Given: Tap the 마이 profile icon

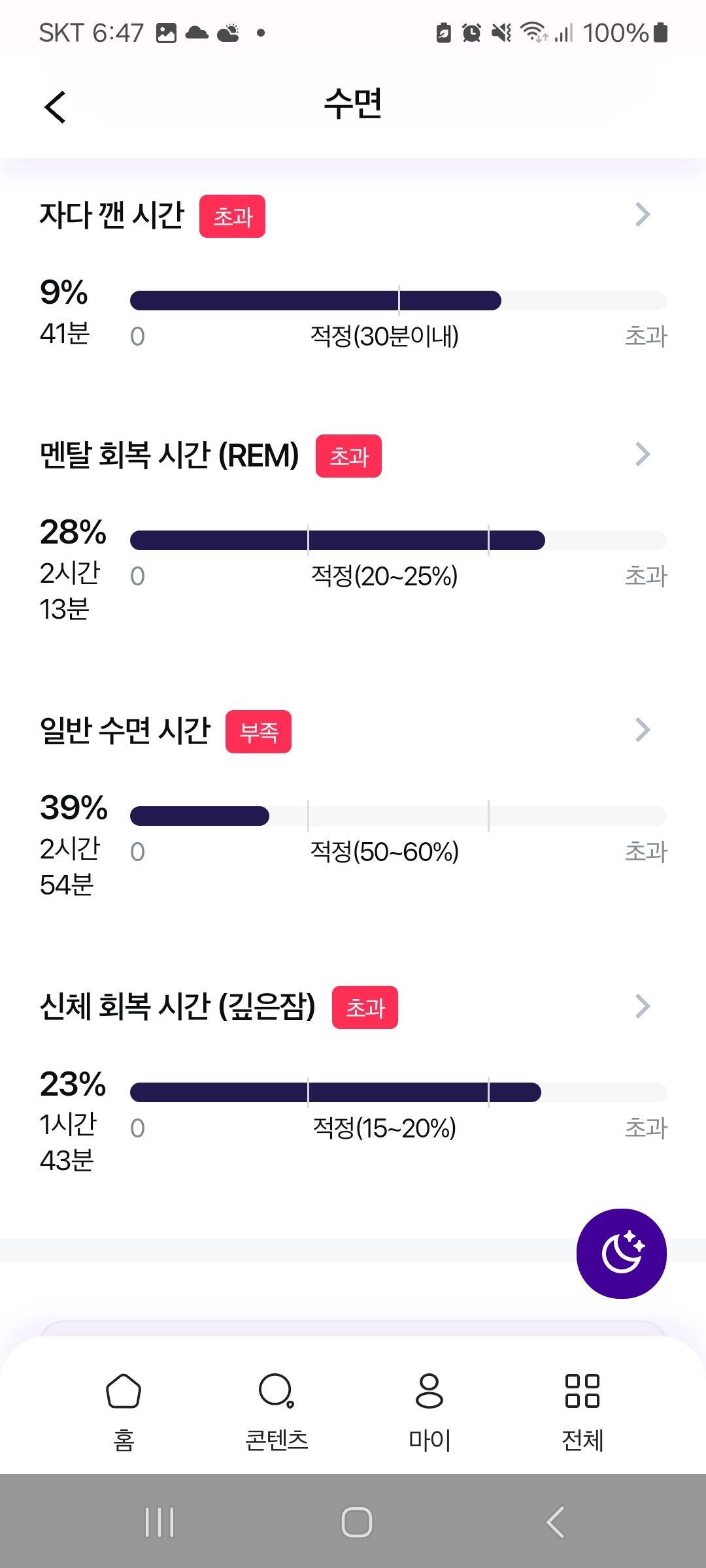Looking at the screenshot, I should tap(429, 1390).
